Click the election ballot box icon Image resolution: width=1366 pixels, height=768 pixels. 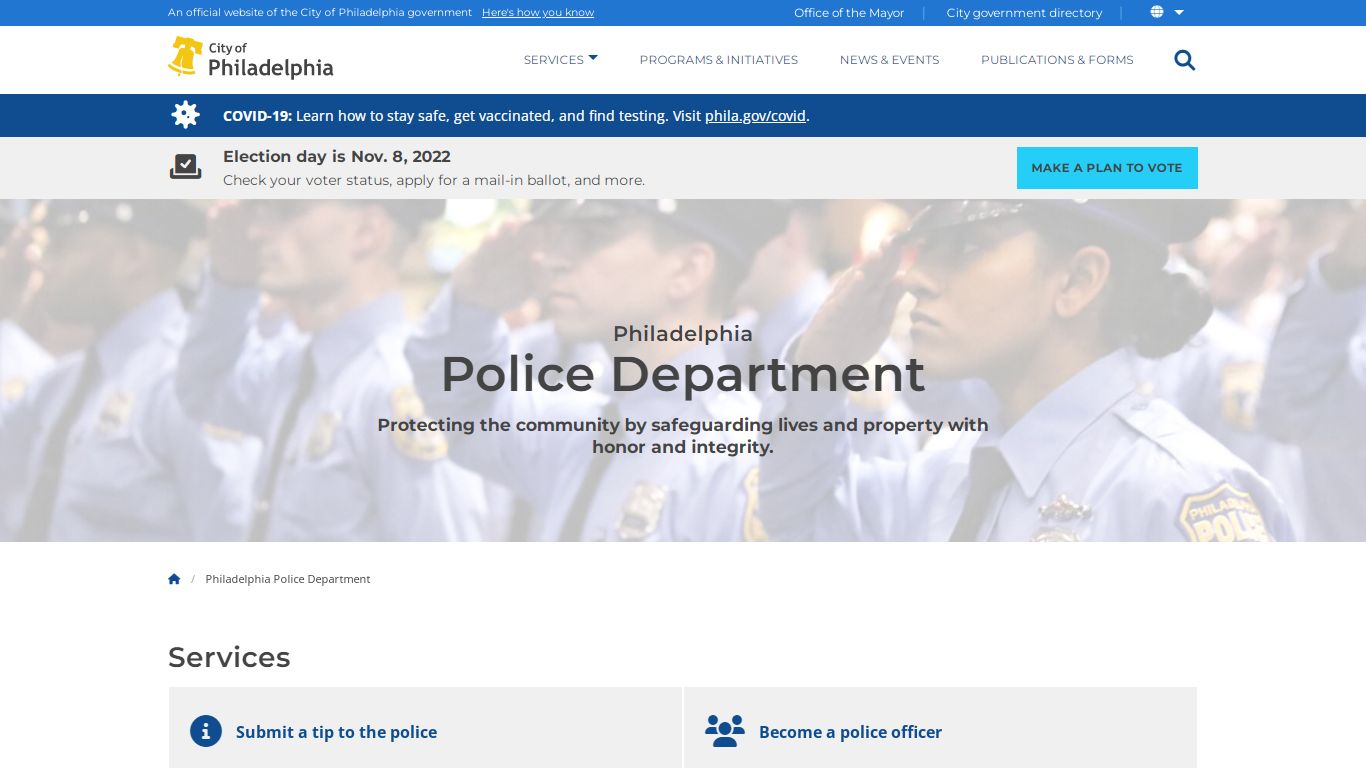[185, 167]
